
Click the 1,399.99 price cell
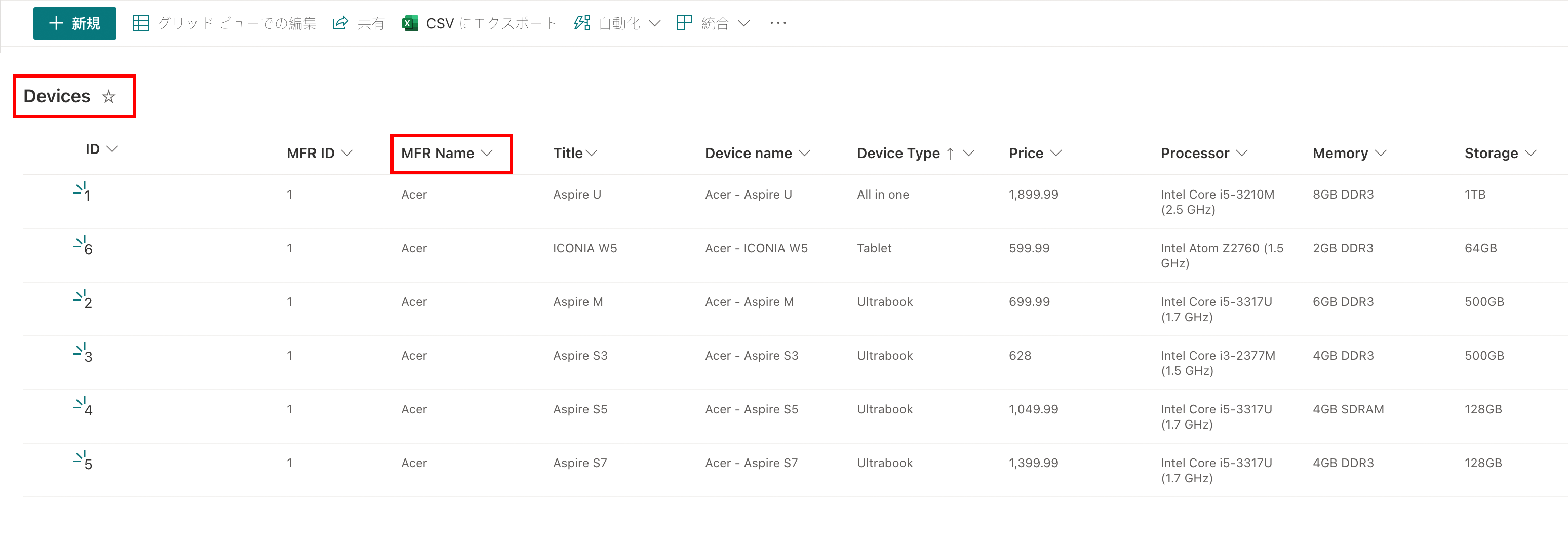pyautogui.click(x=1034, y=462)
